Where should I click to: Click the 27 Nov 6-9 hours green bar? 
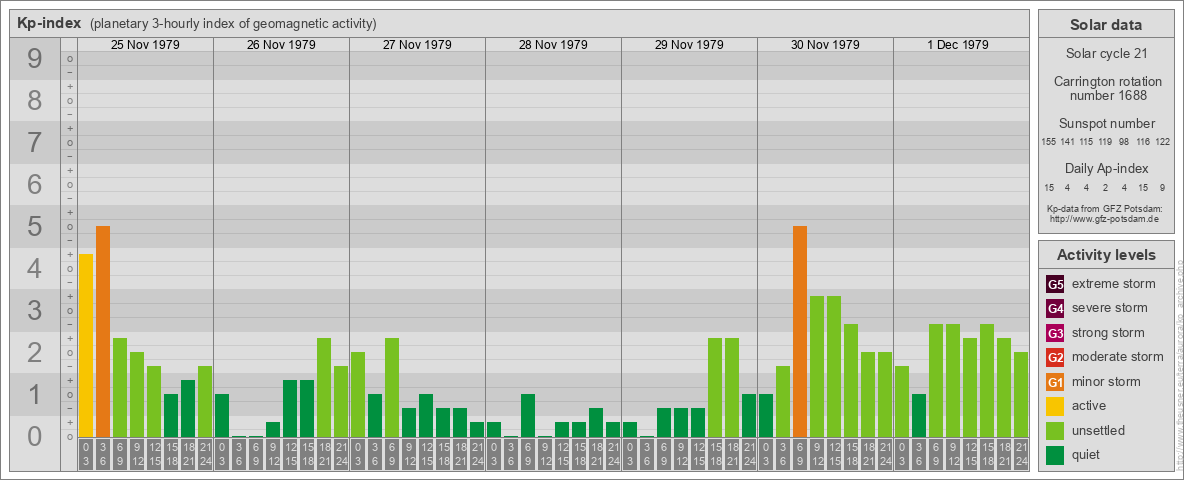(x=392, y=388)
